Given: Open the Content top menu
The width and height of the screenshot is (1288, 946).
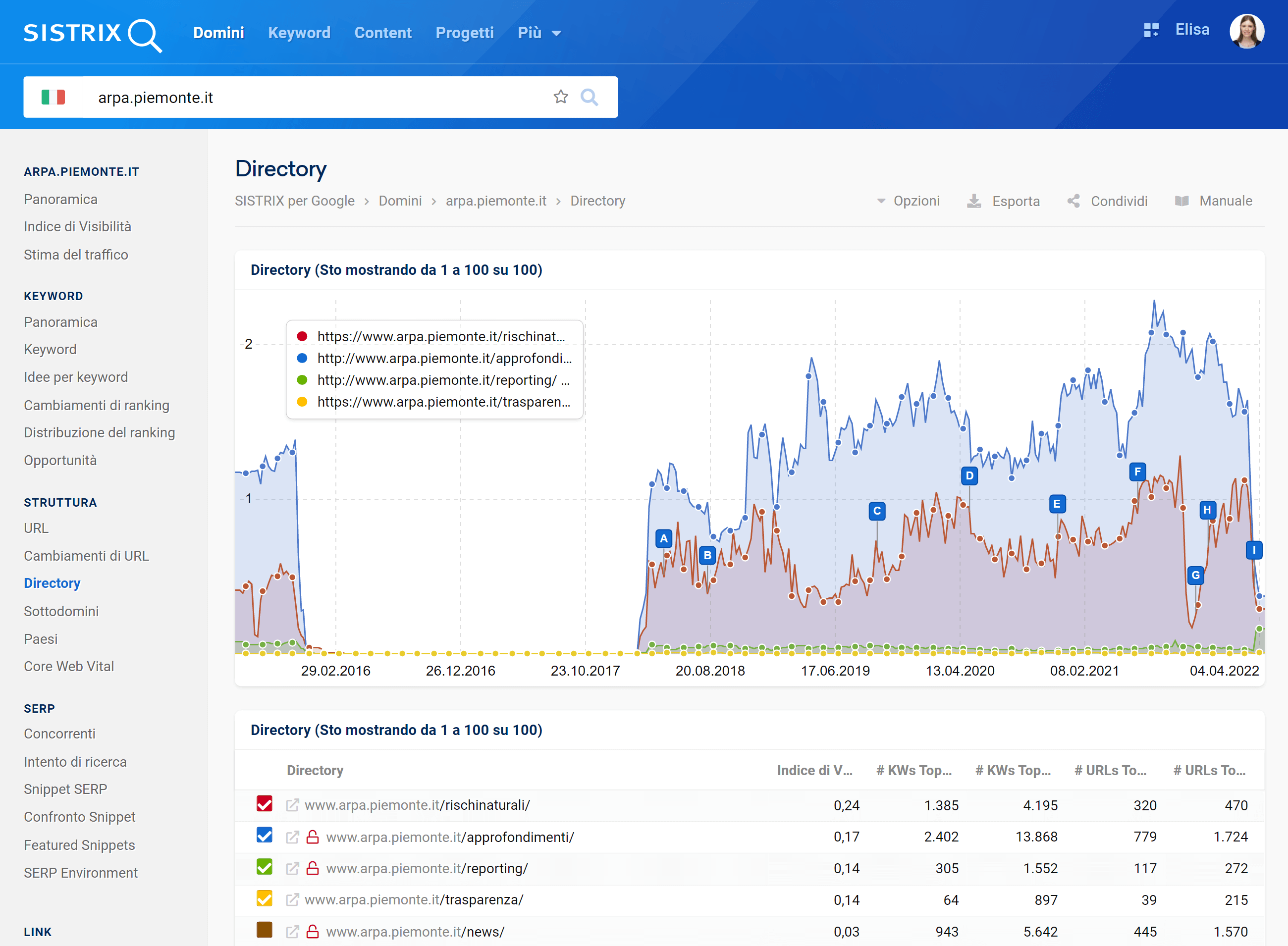Looking at the screenshot, I should (382, 33).
